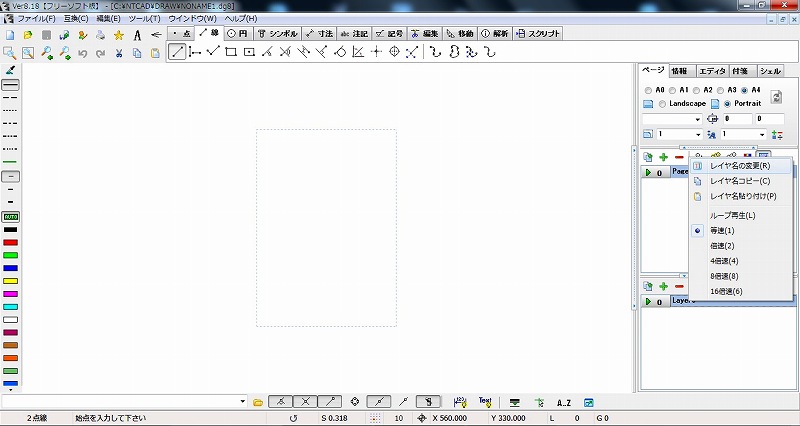Open the 寸法 dimension tool tab
800x426 pixels.
click(x=321, y=33)
